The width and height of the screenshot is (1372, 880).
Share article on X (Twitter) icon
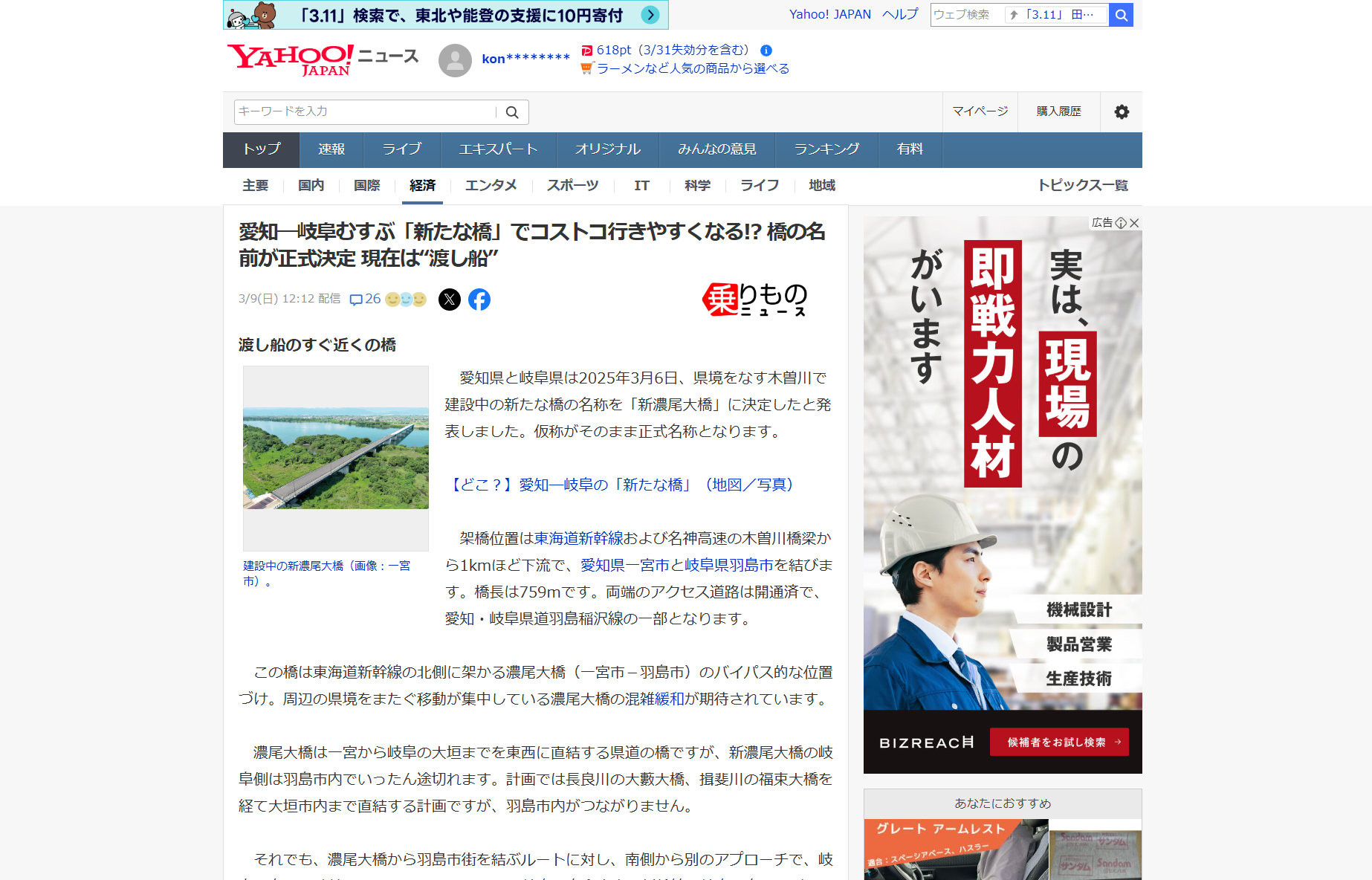click(x=450, y=300)
